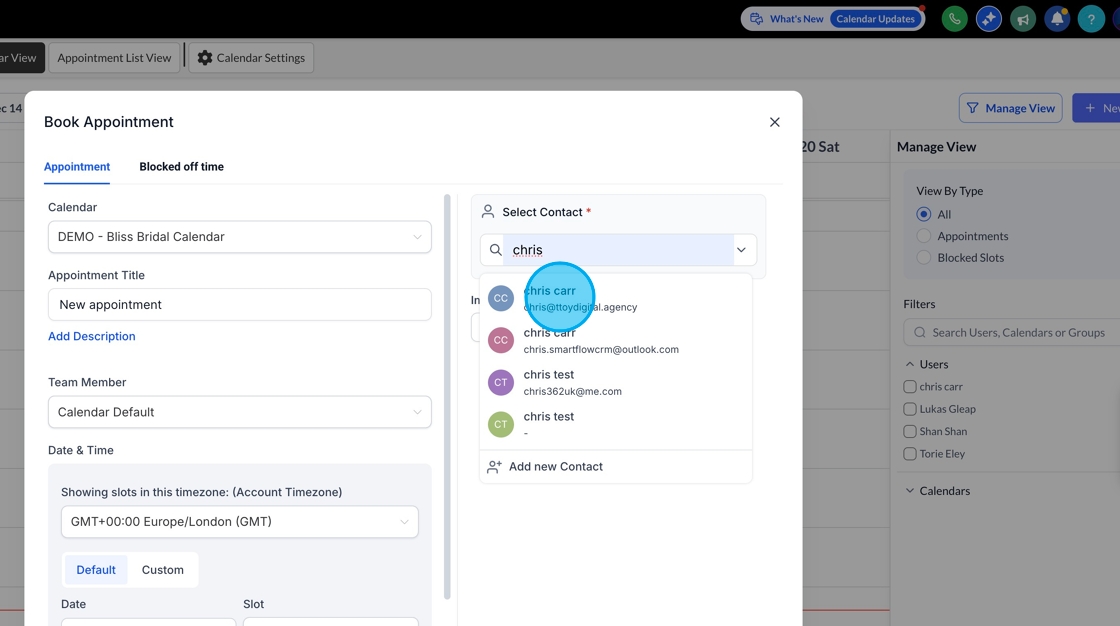This screenshot has height=626, width=1120.
Task: Click the What's New label
Action: [x=796, y=19]
